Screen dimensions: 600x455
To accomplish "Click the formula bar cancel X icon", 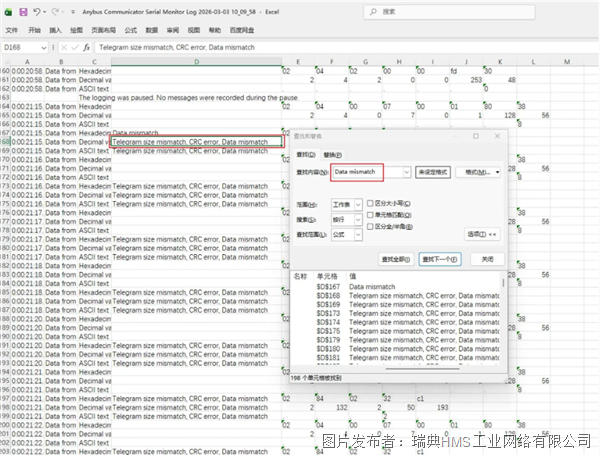I will [64, 47].
